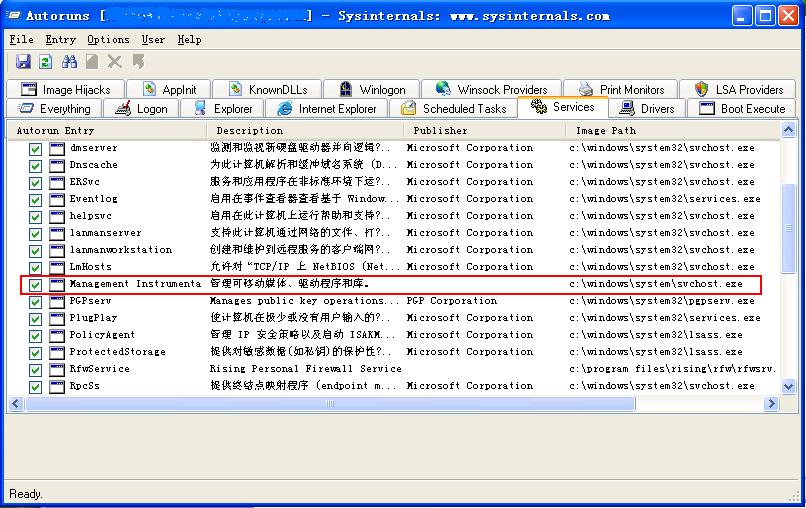Viewport: 806px width, 508px height.
Task: Click the Delete X toolbar icon
Action: tap(115, 62)
